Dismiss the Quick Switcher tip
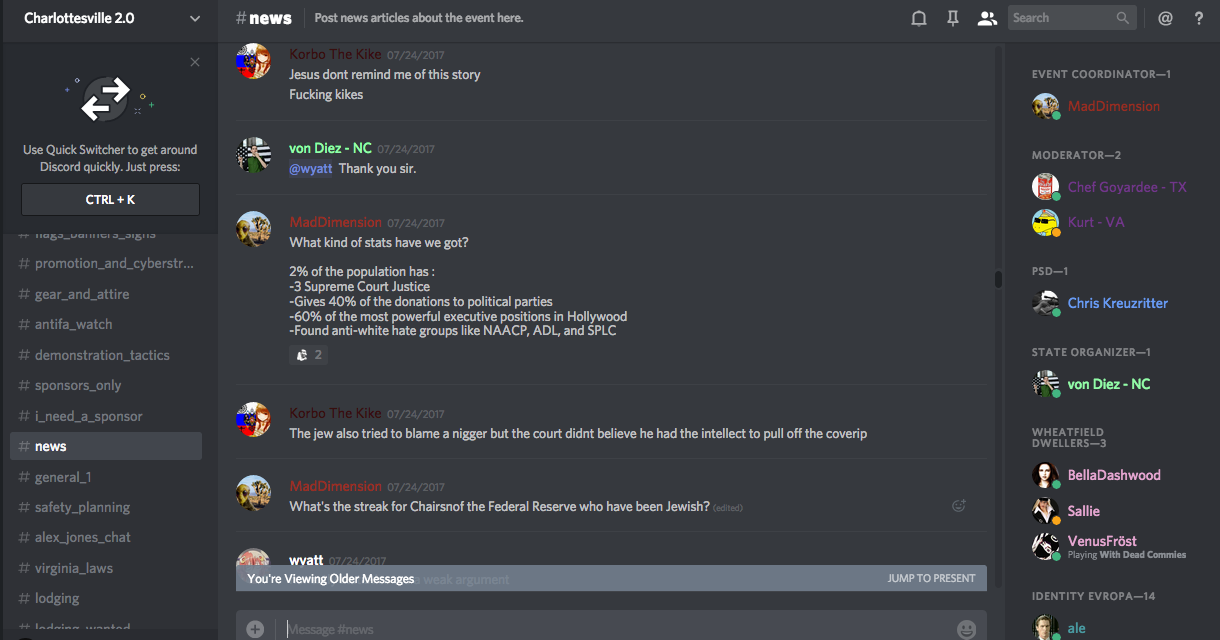The image size is (1220, 640). [x=195, y=62]
